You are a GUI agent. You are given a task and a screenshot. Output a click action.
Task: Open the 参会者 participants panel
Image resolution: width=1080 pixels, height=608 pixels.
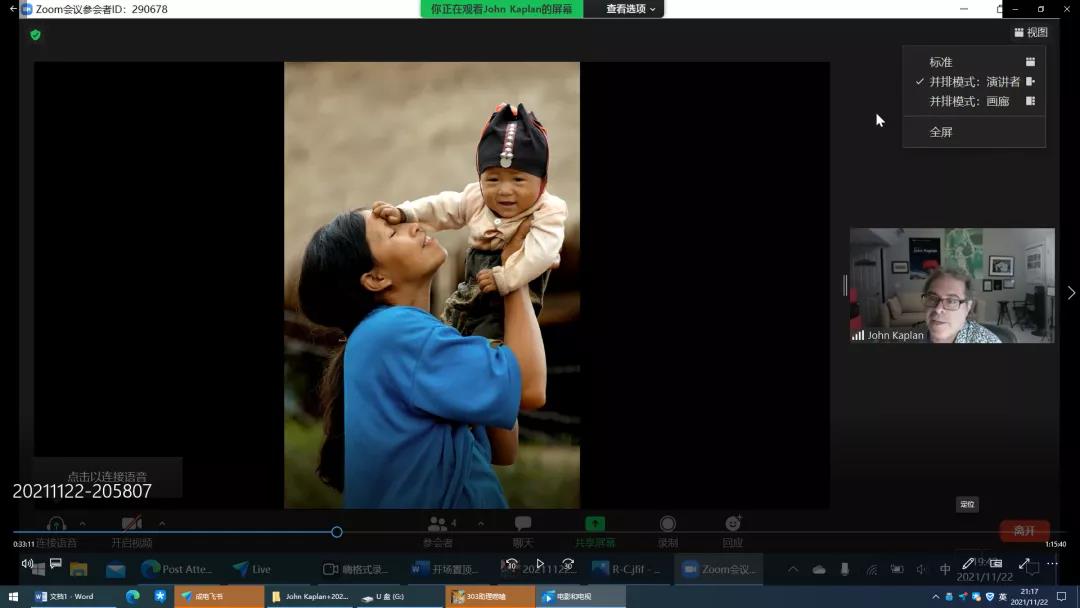coord(437,525)
